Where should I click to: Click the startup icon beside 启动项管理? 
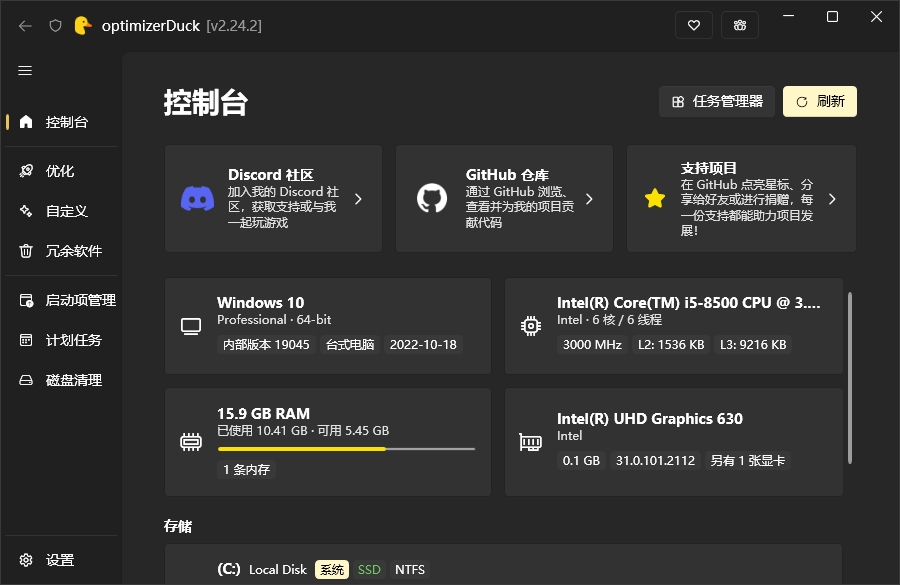[26, 300]
